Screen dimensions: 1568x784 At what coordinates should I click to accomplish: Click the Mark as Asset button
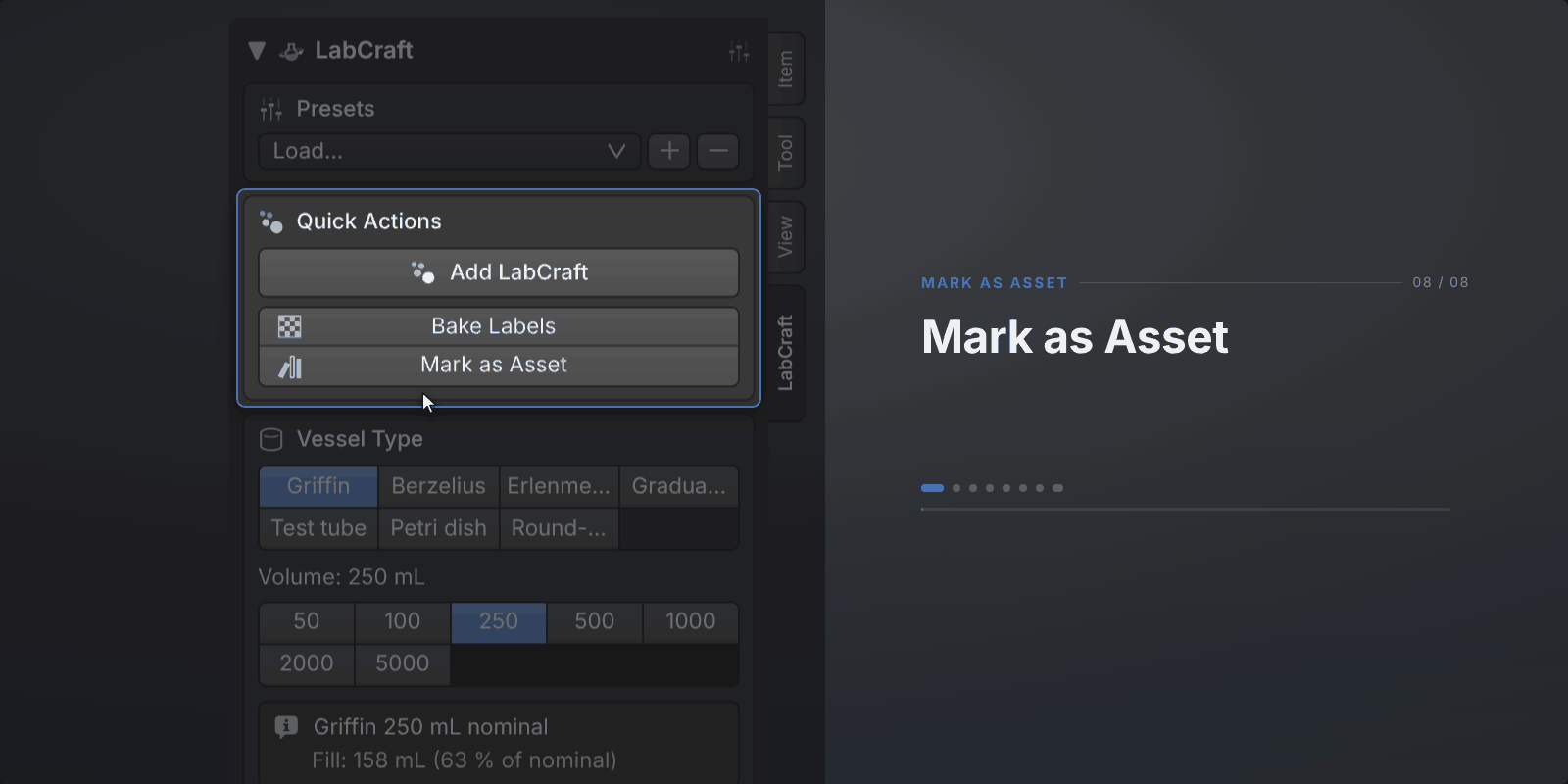pos(499,366)
